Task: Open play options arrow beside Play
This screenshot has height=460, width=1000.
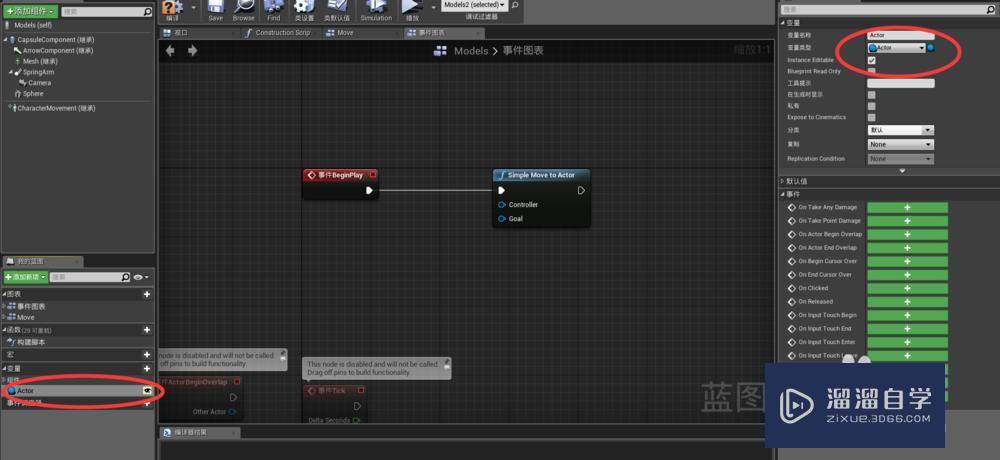Action: coord(434,8)
